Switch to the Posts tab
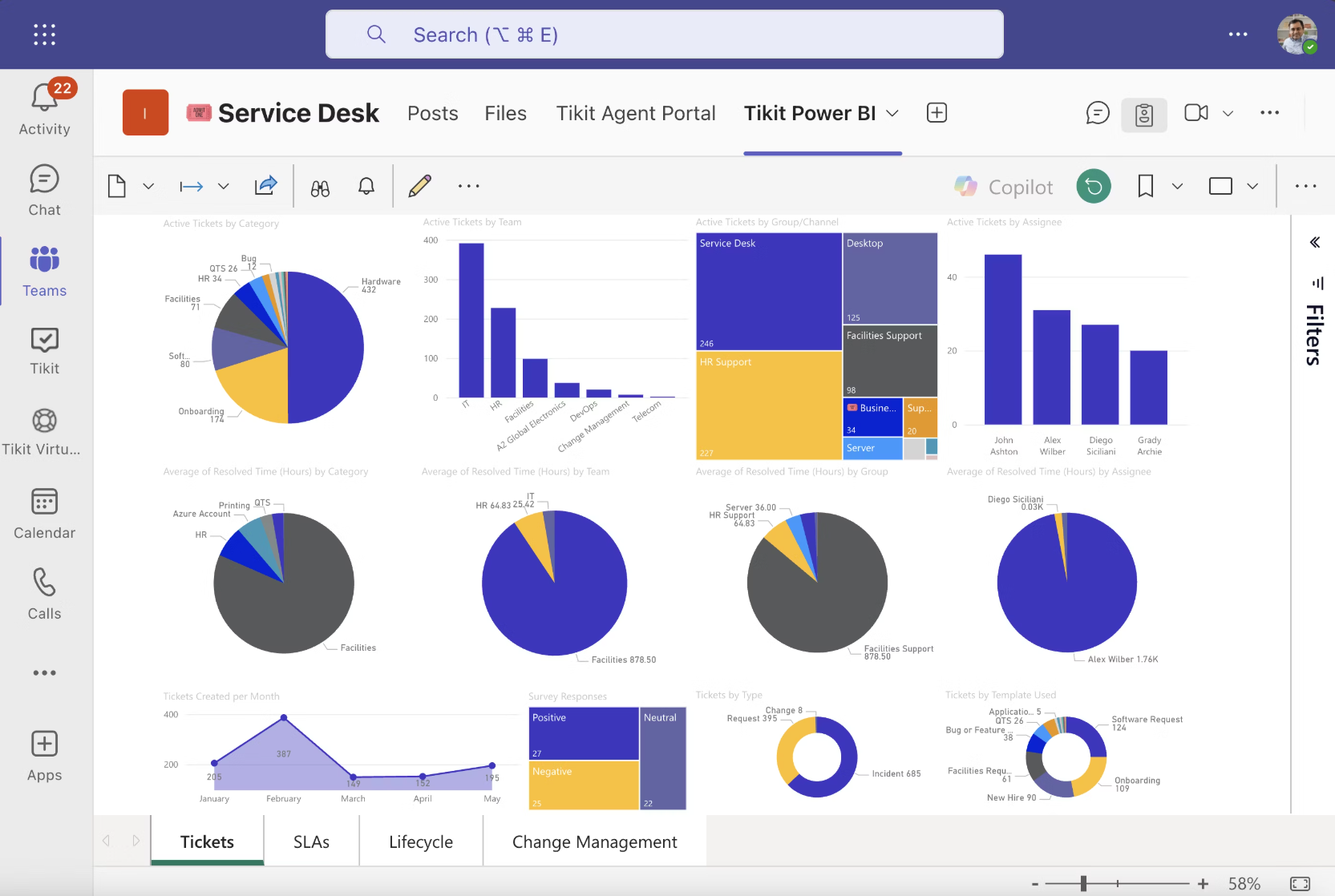 tap(433, 113)
